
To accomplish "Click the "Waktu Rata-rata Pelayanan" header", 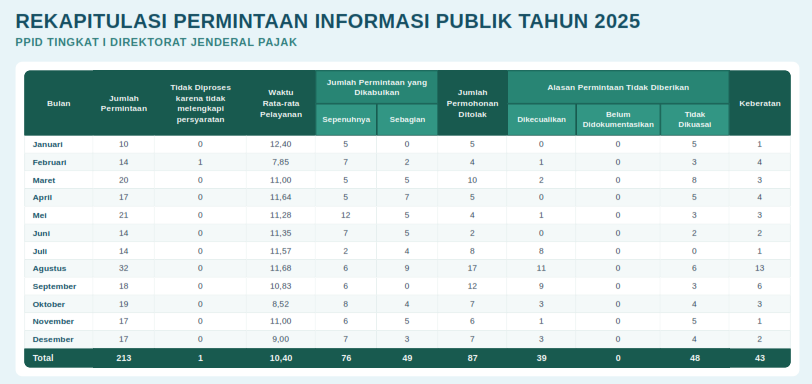I will tap(281, 103).
